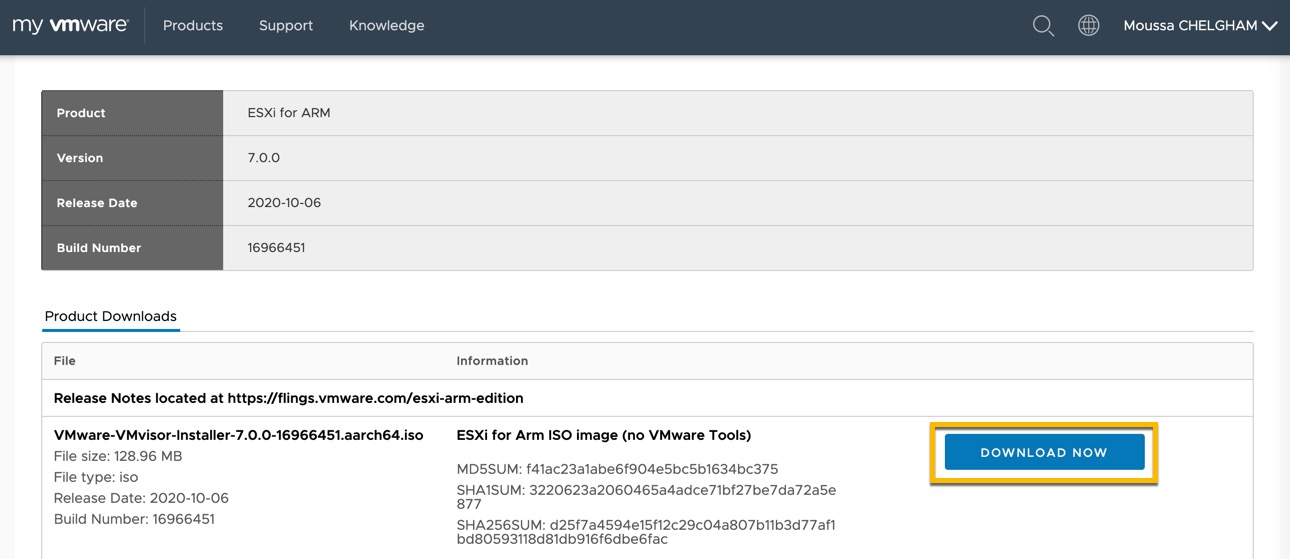Click the File size 128.96 MB text
The height and width of the screenshot is (559, 1290).
click(118, 456)
